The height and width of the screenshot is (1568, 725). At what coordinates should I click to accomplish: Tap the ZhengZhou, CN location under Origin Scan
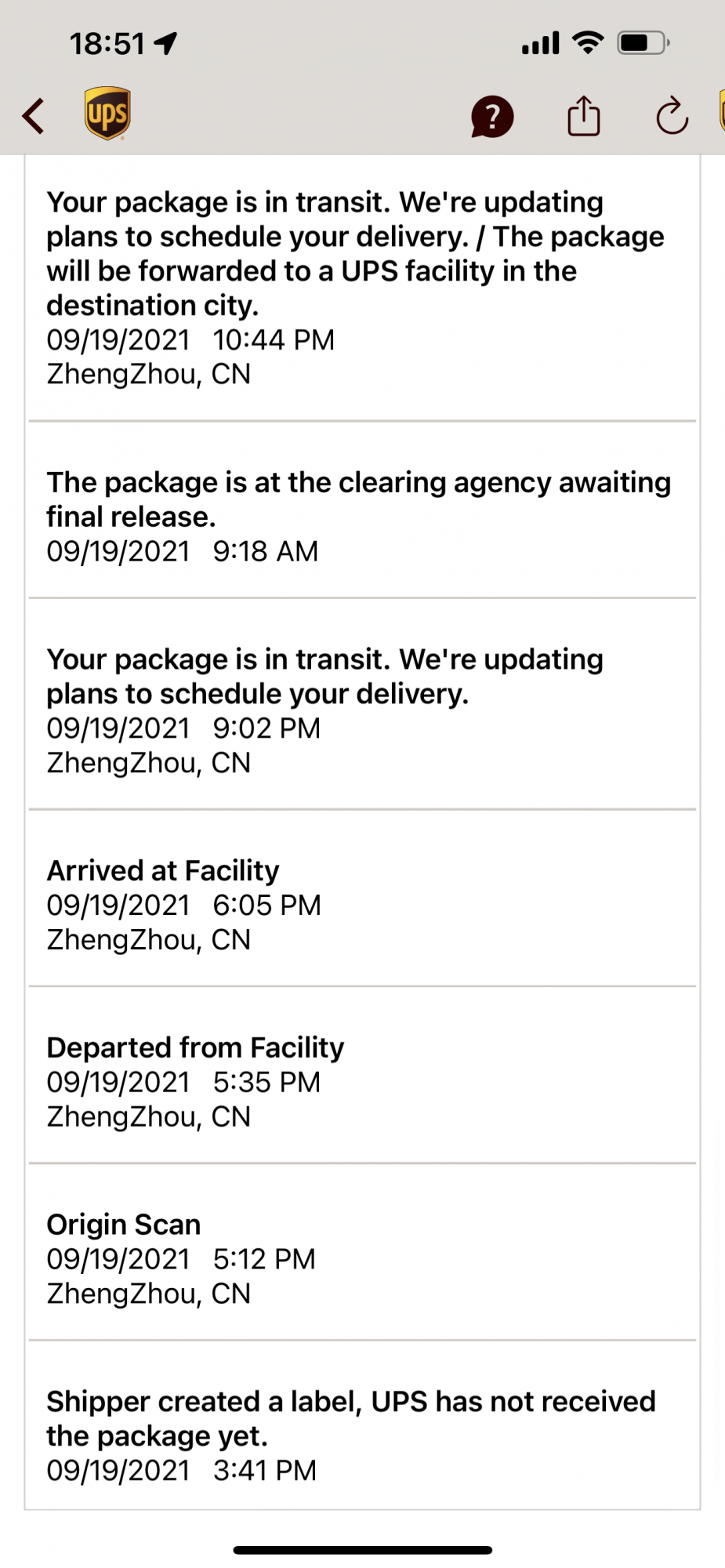click(149, 1294)
